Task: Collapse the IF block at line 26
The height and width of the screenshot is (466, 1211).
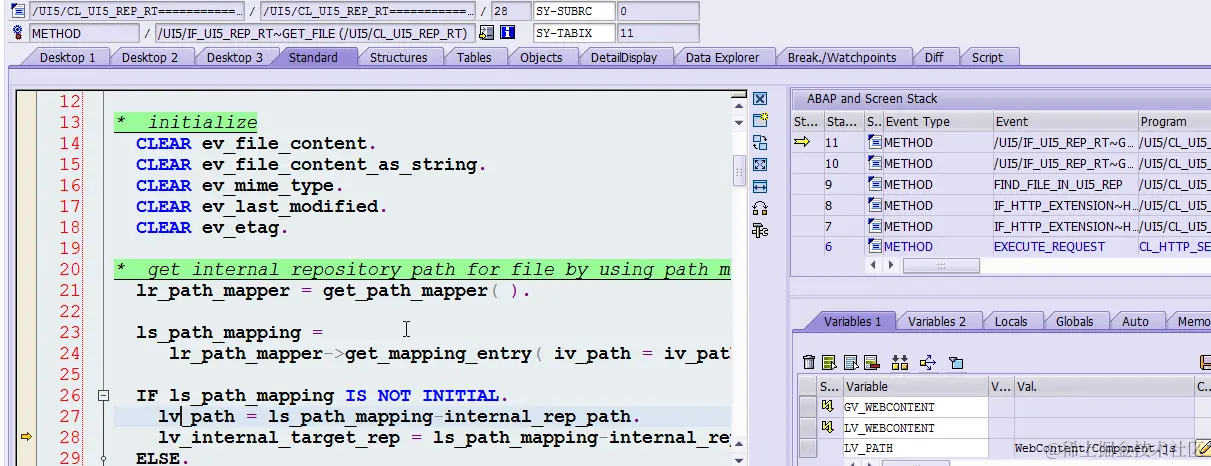Action: click(x=102, y=395)
